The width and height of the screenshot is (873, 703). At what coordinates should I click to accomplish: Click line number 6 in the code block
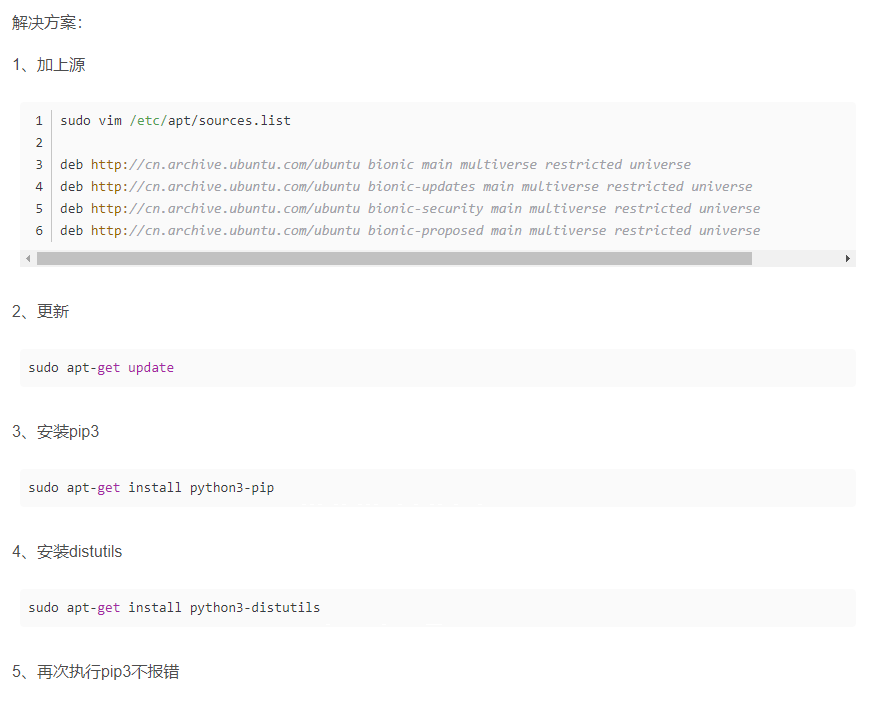click(x=38, y=230)
